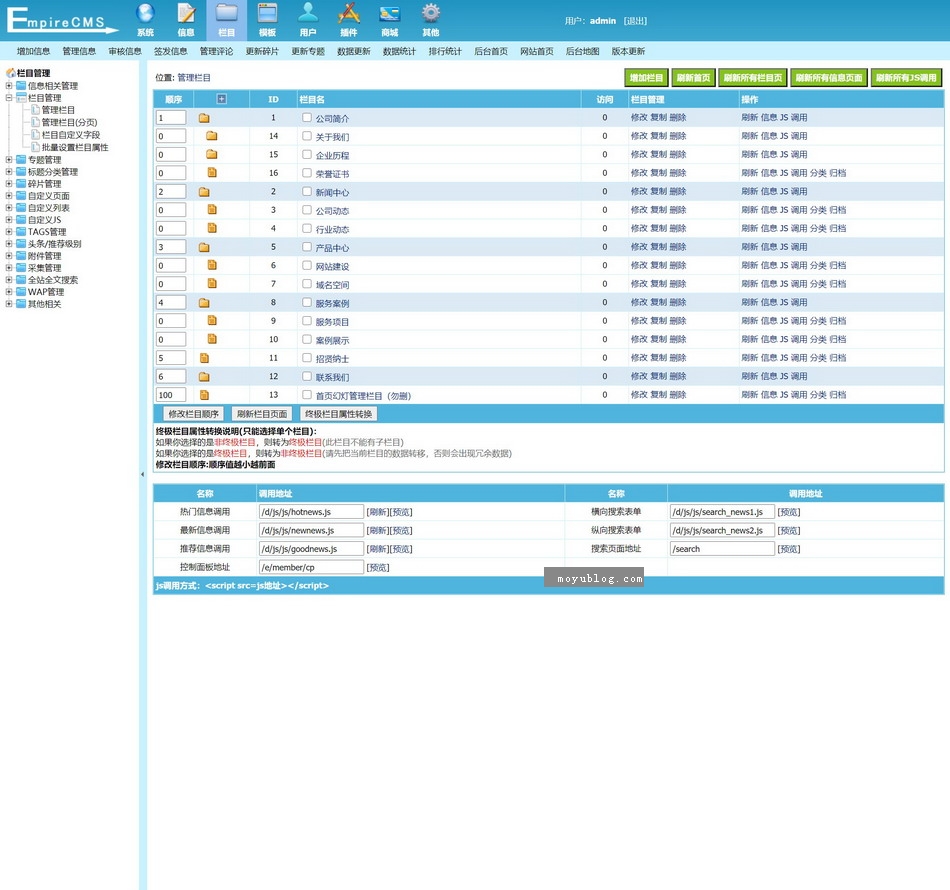The width and height of the screenshot is (950, 890).
Task: Click folder icon in 联系我们 row
Action: click(x=204, y=376)
